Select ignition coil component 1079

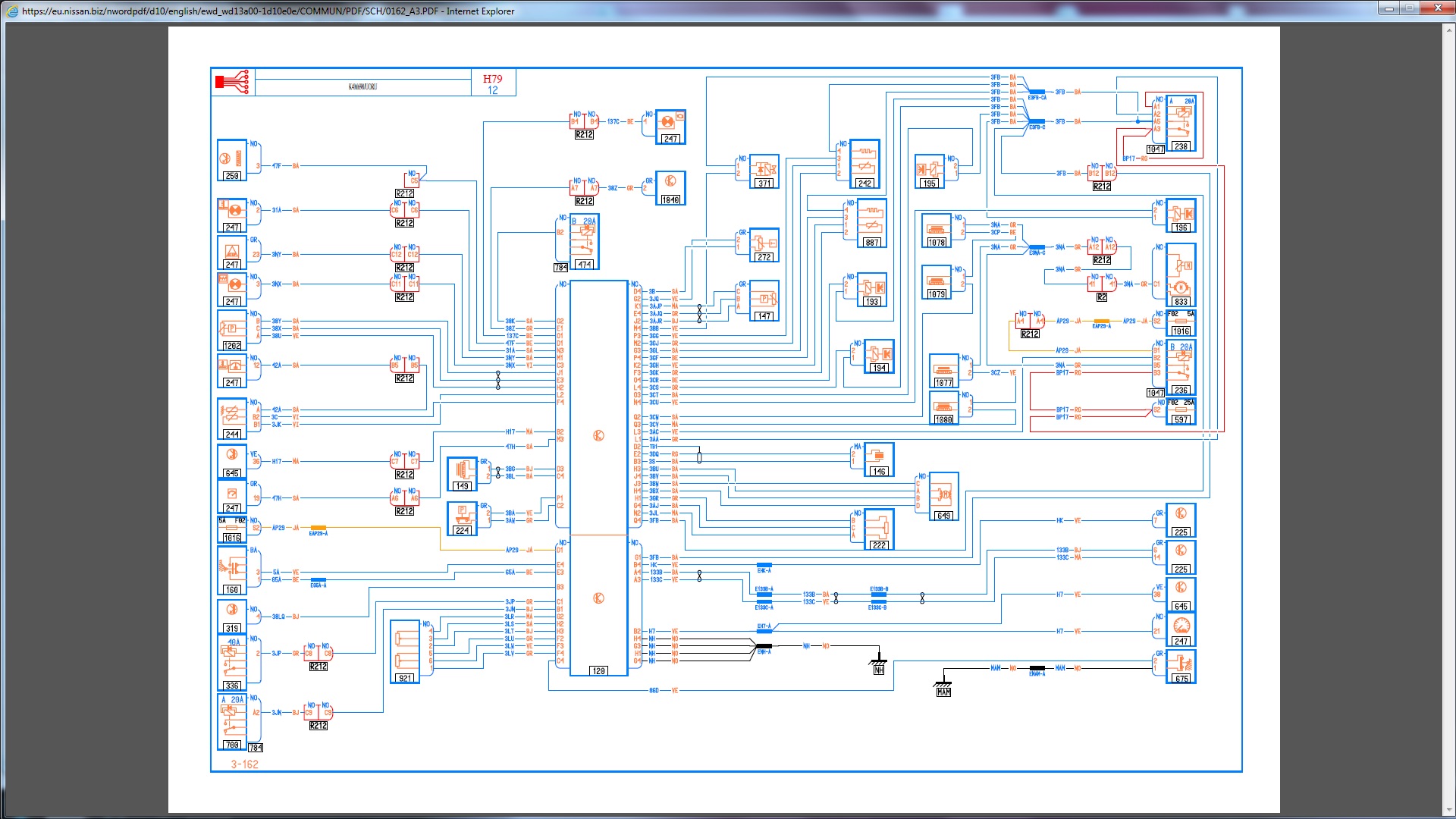click(x=937, y=282)
